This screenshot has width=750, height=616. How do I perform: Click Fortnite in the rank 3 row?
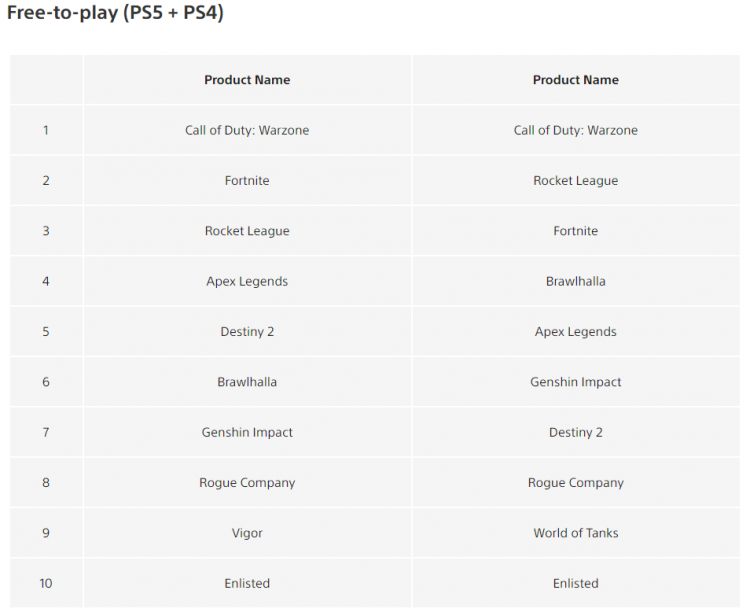pyautogui.click(x=576, y=231)
